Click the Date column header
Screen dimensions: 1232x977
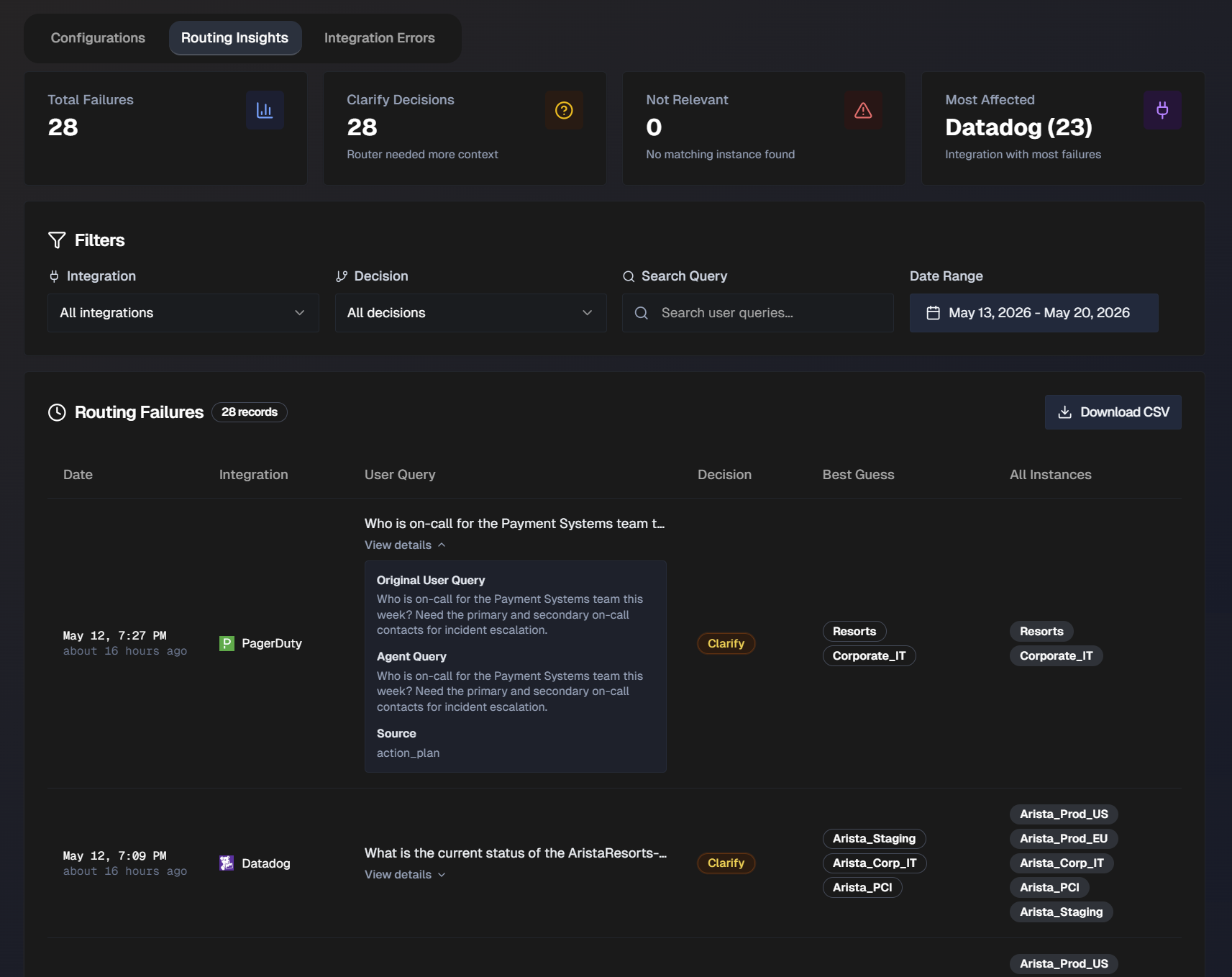click(78, 475)
